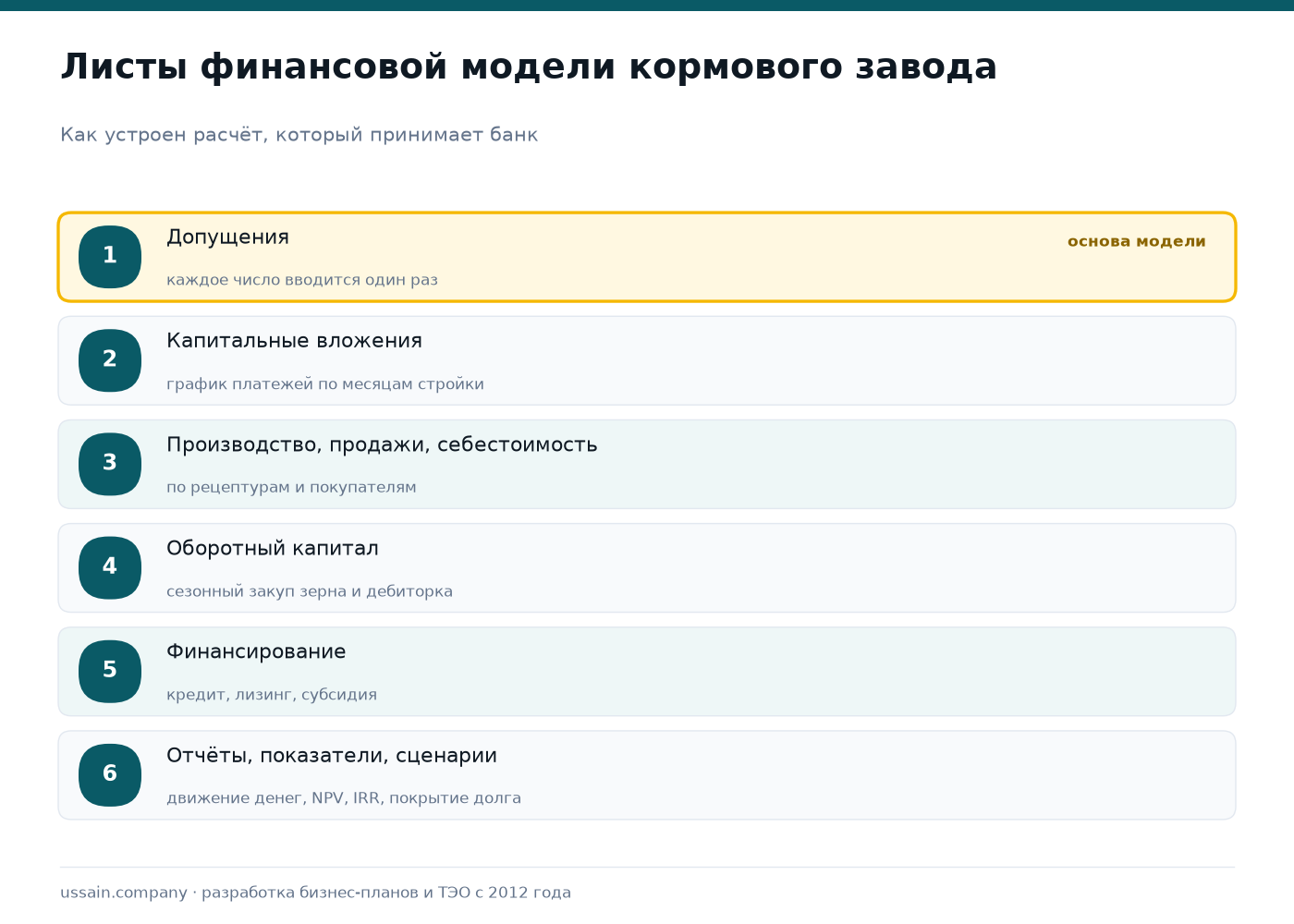The image size is (1294, 924).
Task: Click 'сезонный закуп зерна и дебиторка'
Action: click(x=310, y=591)
